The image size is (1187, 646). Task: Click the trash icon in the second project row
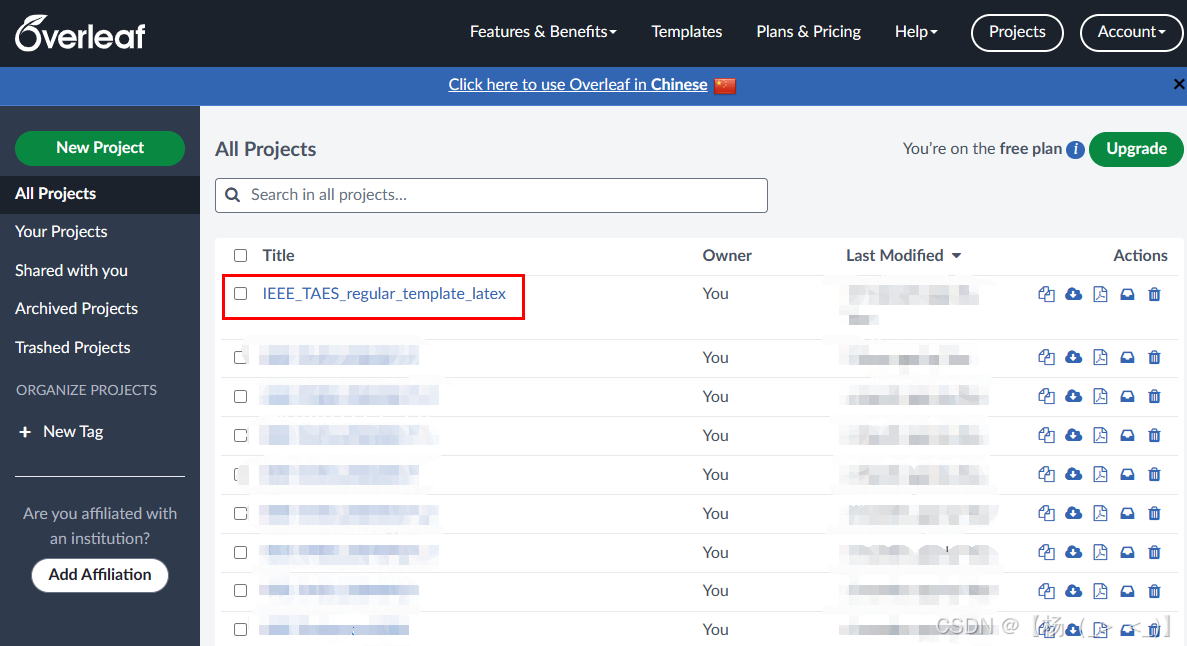click(1154, 357)
